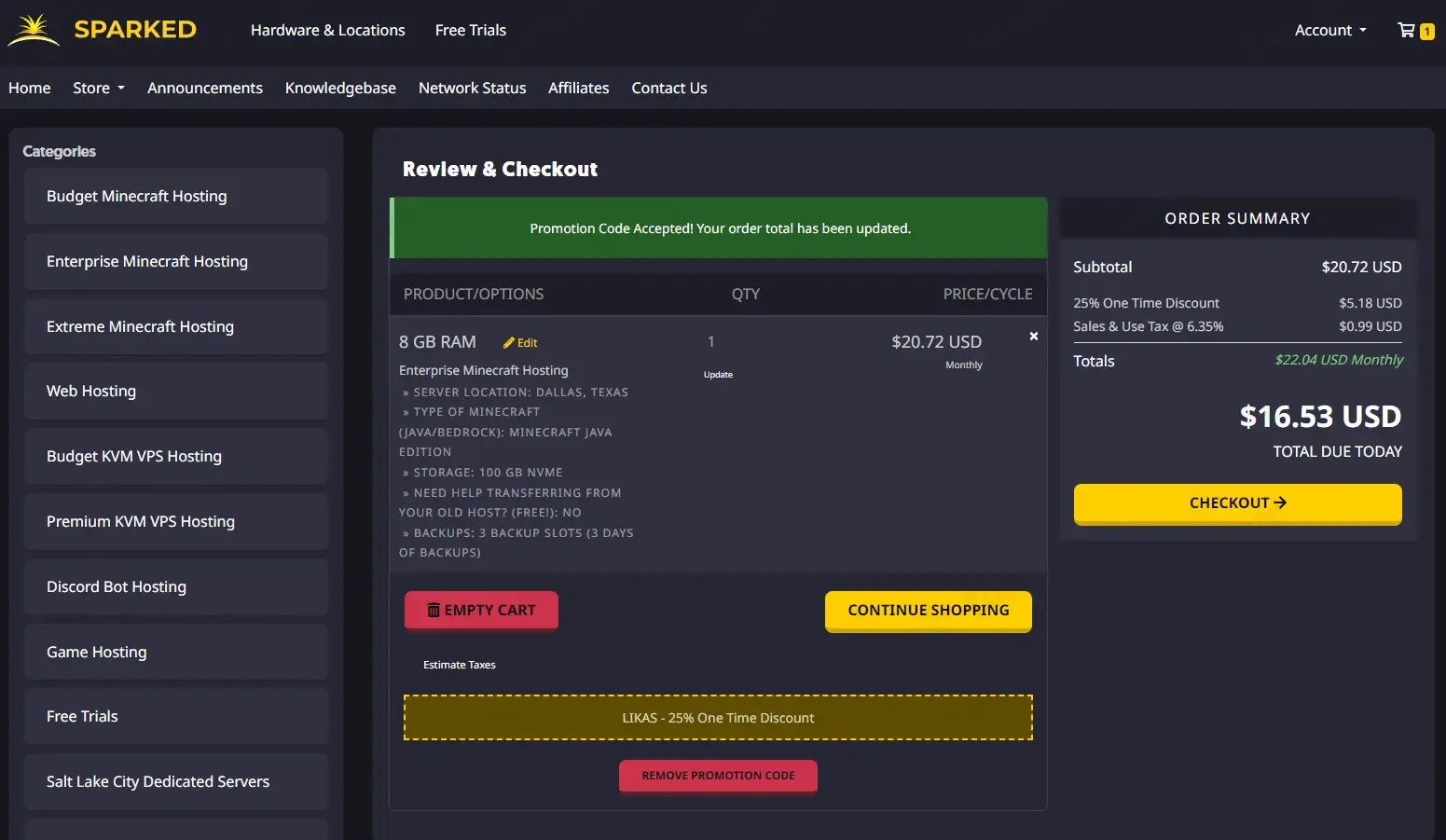Open Affiliates page
The height and width of the screenshot is (840, 1446).
578,88
